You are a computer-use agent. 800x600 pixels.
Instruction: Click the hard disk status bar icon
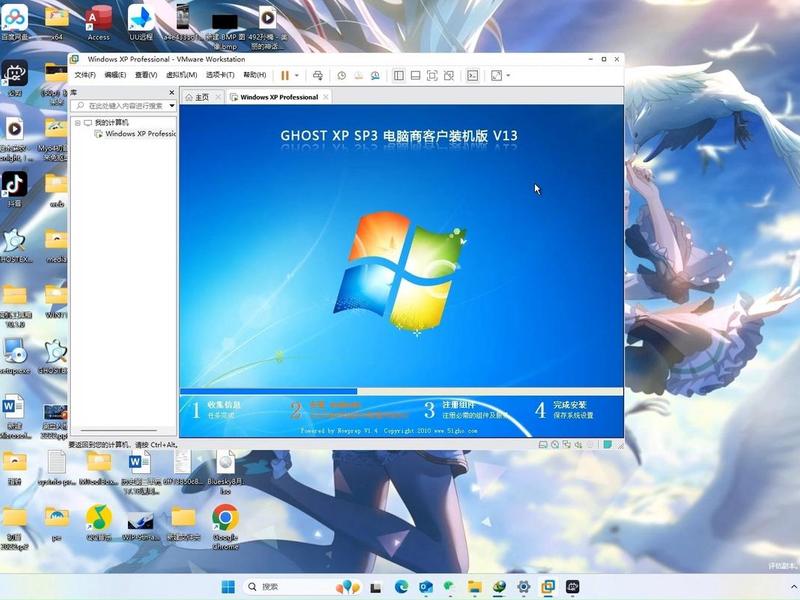point(543,444)
